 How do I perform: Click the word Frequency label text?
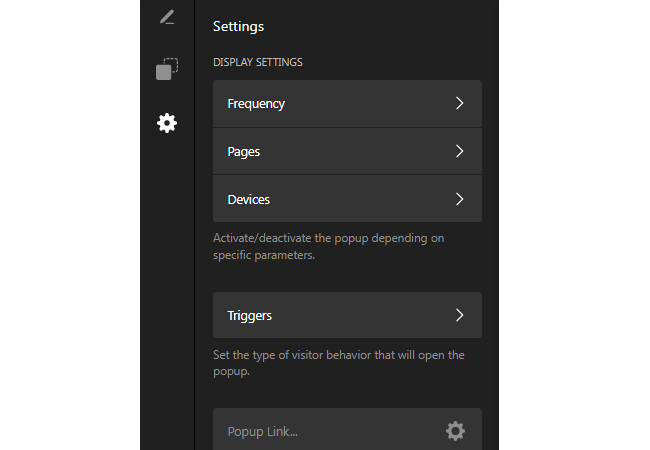tap(256, 104)
